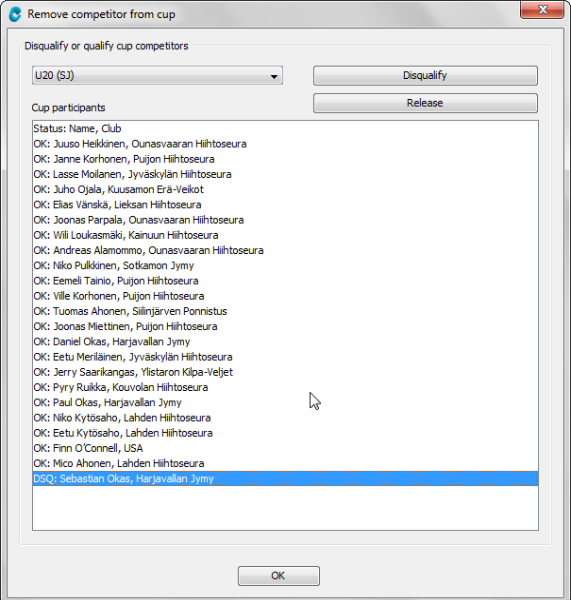Select Mico Ahonen, Lahden Hiihtoseura
Image resolution: width=571 pixels, height=600 pixels.
[285, 463]
